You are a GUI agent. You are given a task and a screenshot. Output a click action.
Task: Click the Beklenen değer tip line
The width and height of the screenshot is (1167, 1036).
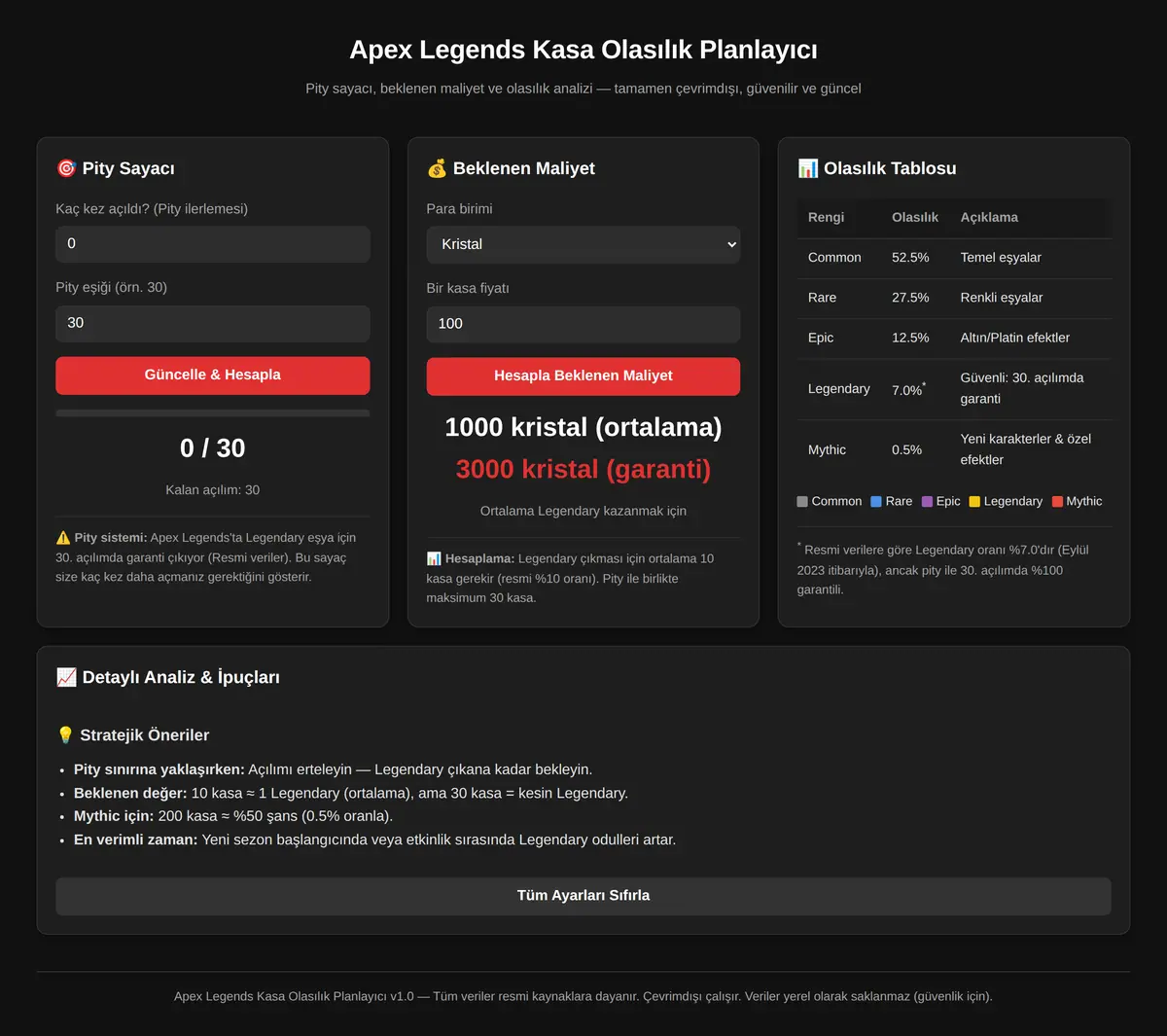(x=351, y=793)
